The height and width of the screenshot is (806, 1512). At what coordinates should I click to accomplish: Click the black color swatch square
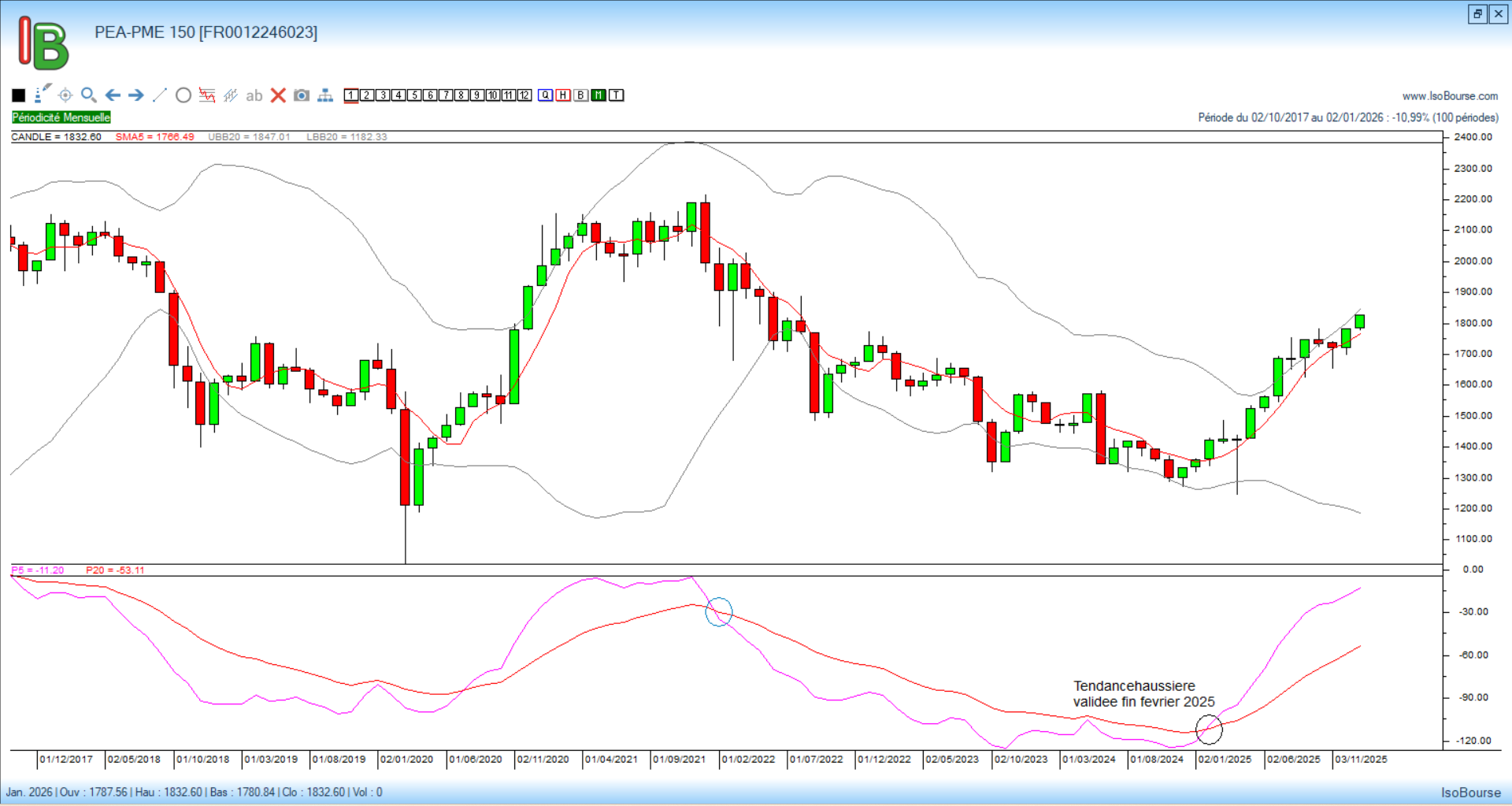tap(19, 95)
